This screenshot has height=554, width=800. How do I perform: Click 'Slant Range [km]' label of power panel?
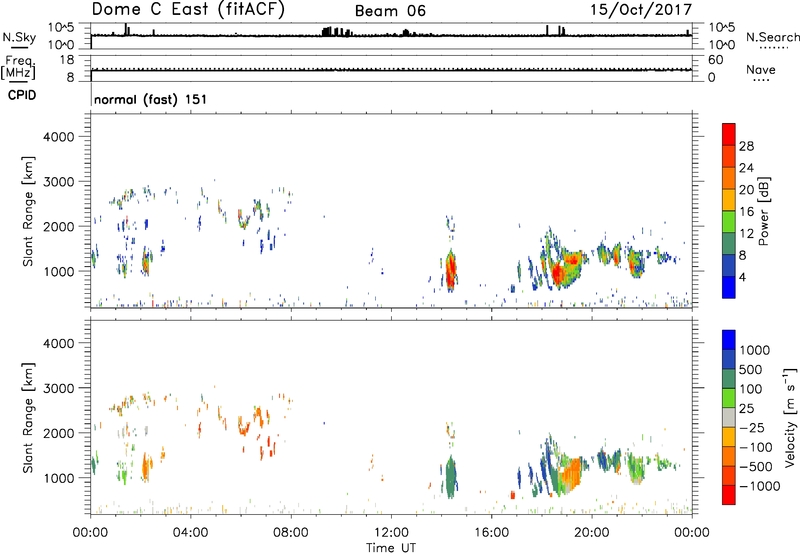tap(28, 211)
